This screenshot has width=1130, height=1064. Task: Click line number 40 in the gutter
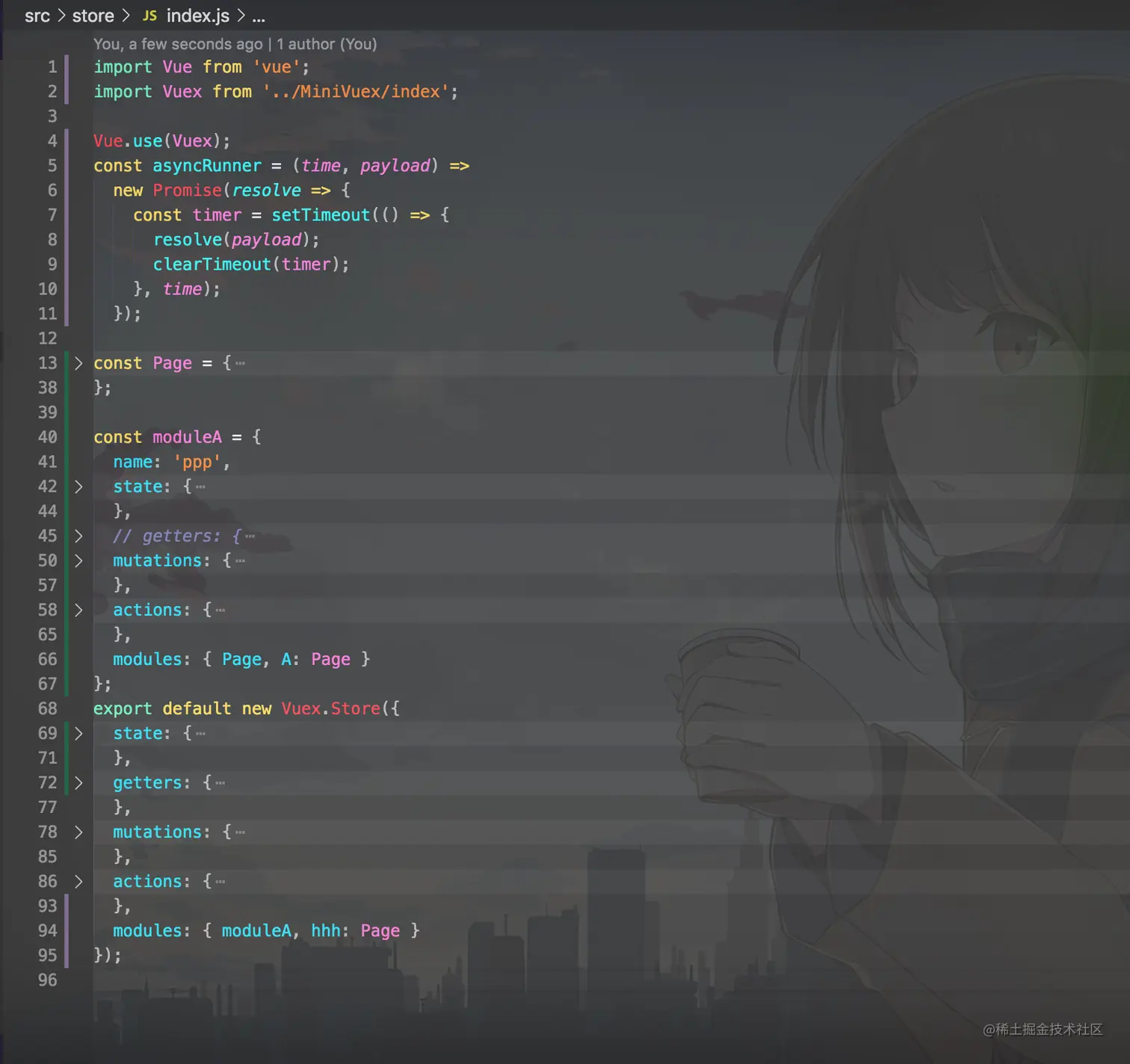coord(47,437)
